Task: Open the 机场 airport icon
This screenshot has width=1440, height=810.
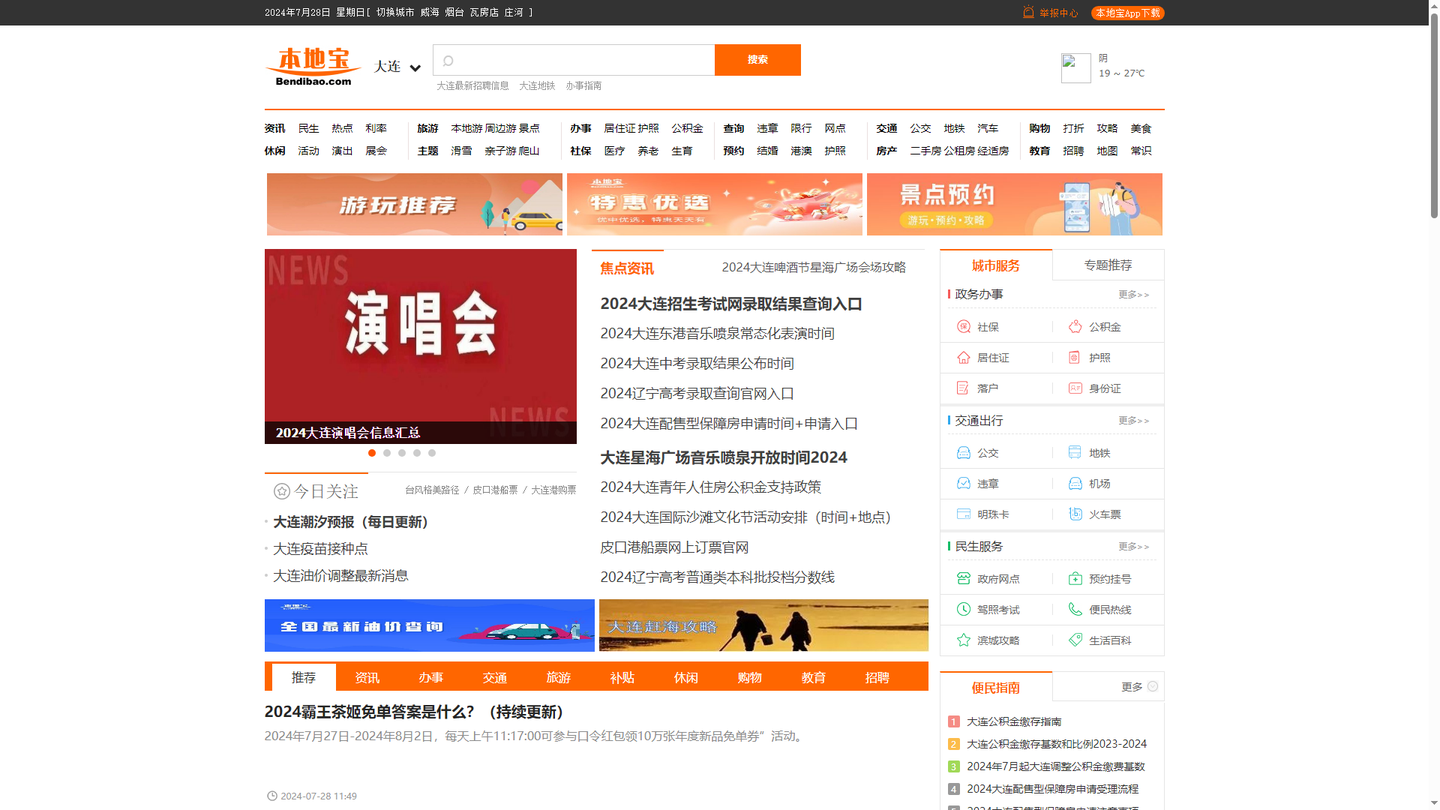Action: point(1075,483)
